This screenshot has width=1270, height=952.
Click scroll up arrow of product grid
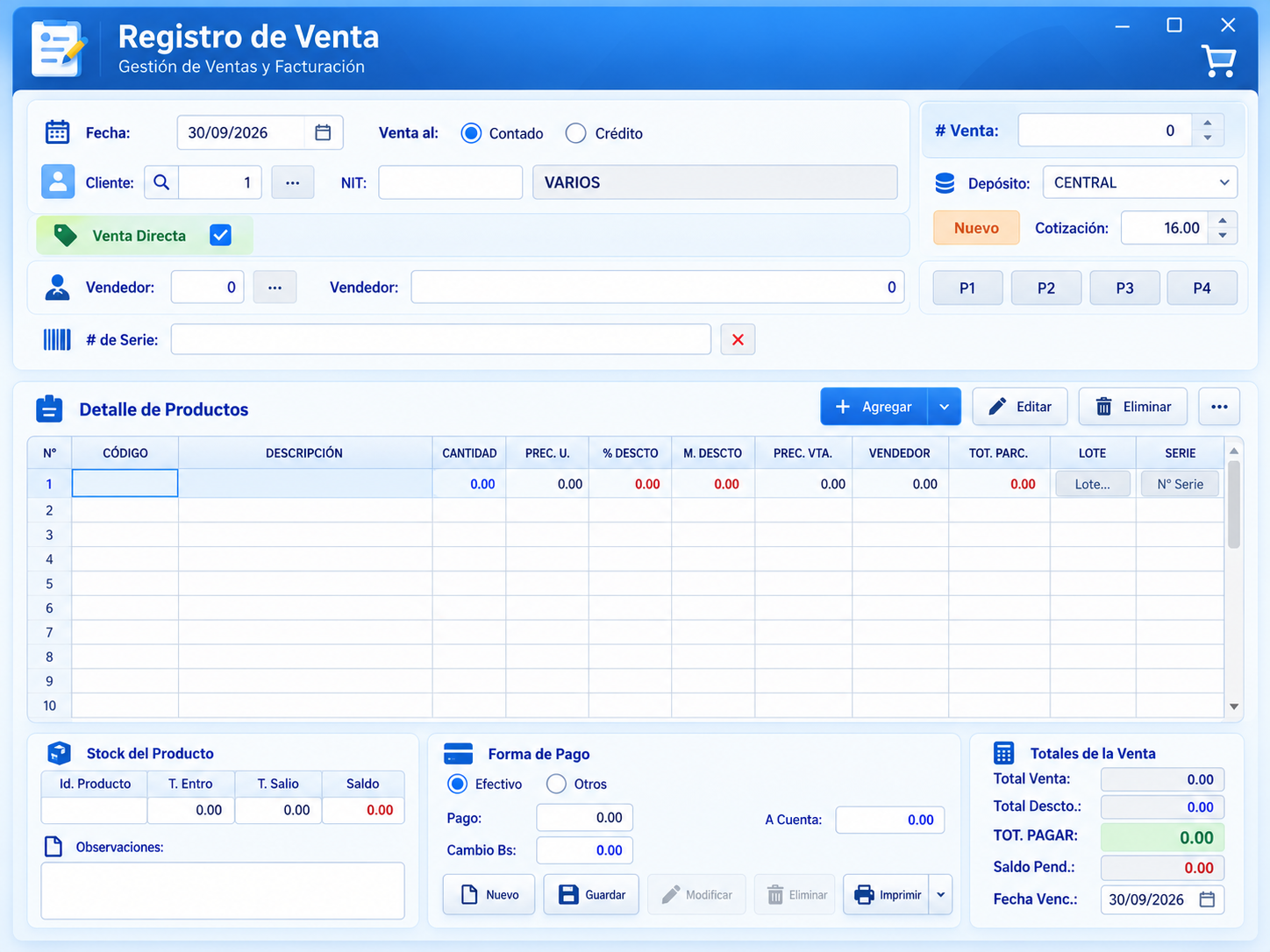click(x=1234, y=451)
